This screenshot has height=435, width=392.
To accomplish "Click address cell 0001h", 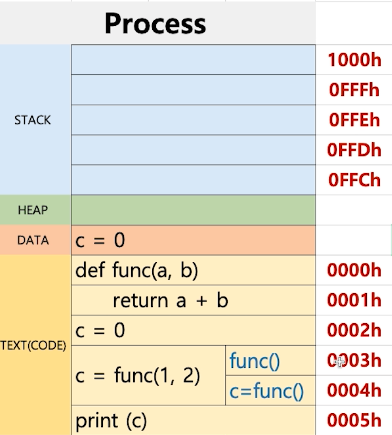I will (x=354, y=300).
